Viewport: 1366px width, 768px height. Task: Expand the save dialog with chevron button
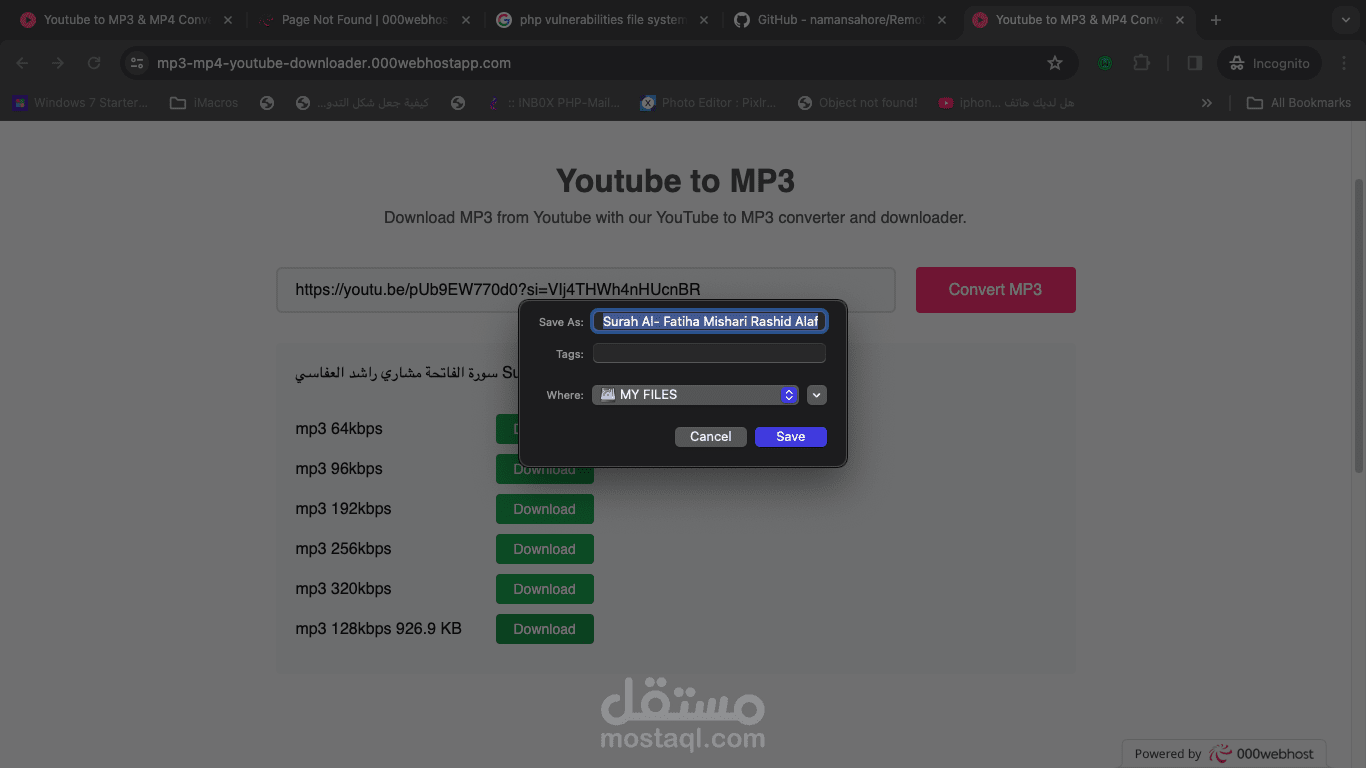(x=817, y=395)
